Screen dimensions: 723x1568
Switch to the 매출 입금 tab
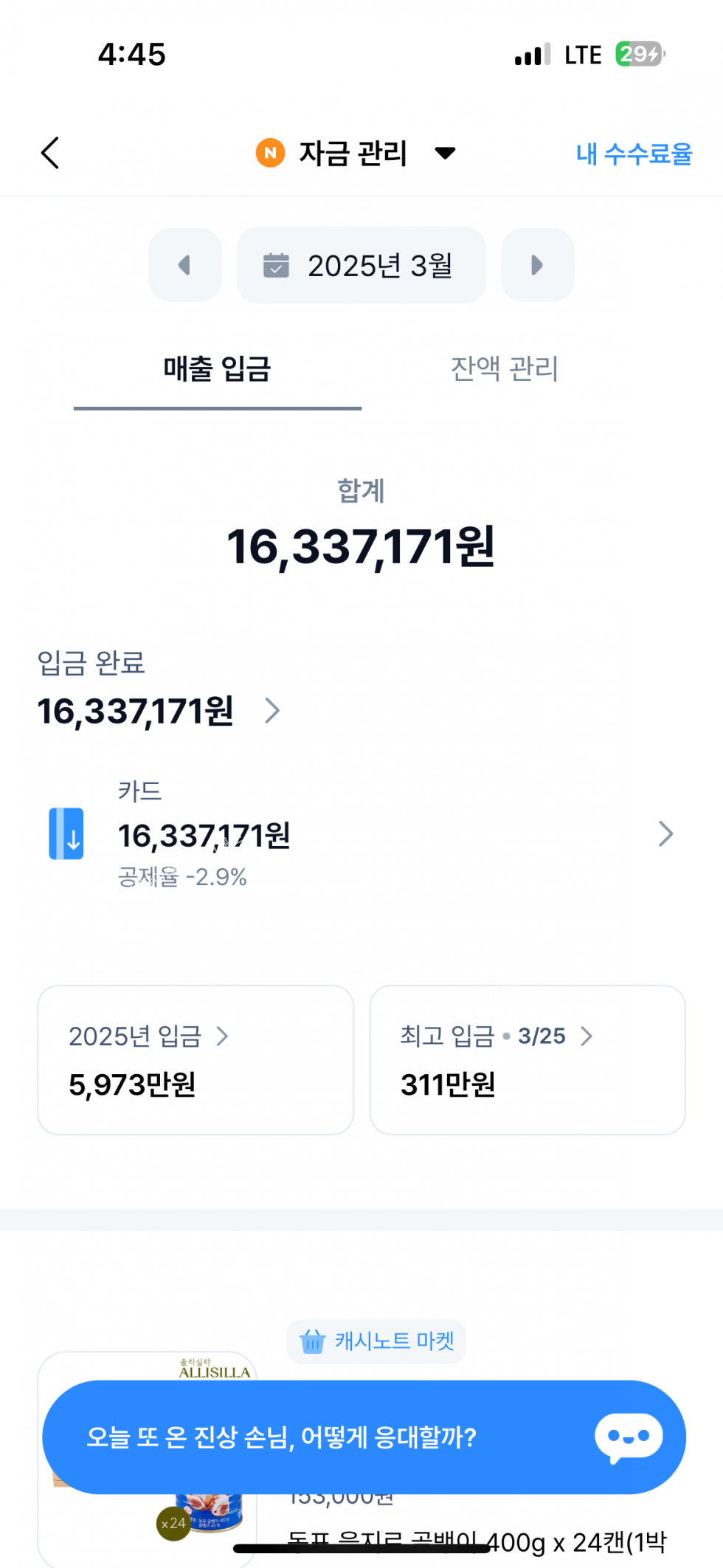click(217, 369)
